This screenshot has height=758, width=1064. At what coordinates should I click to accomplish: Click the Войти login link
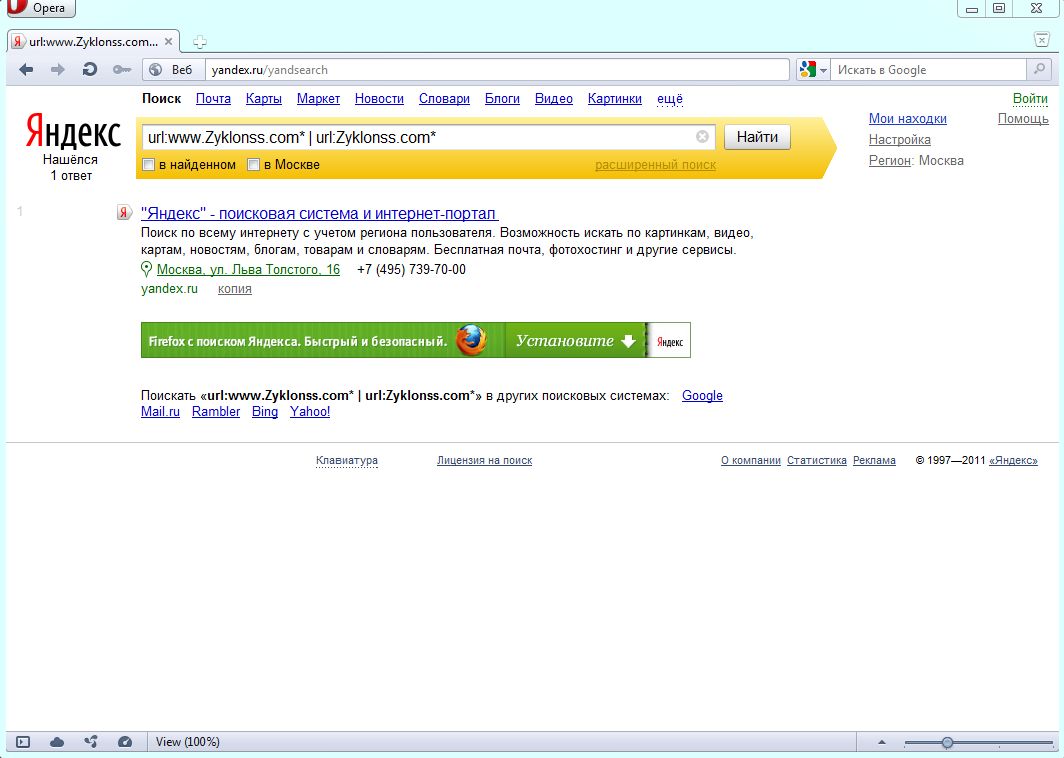click(1031, 98)
